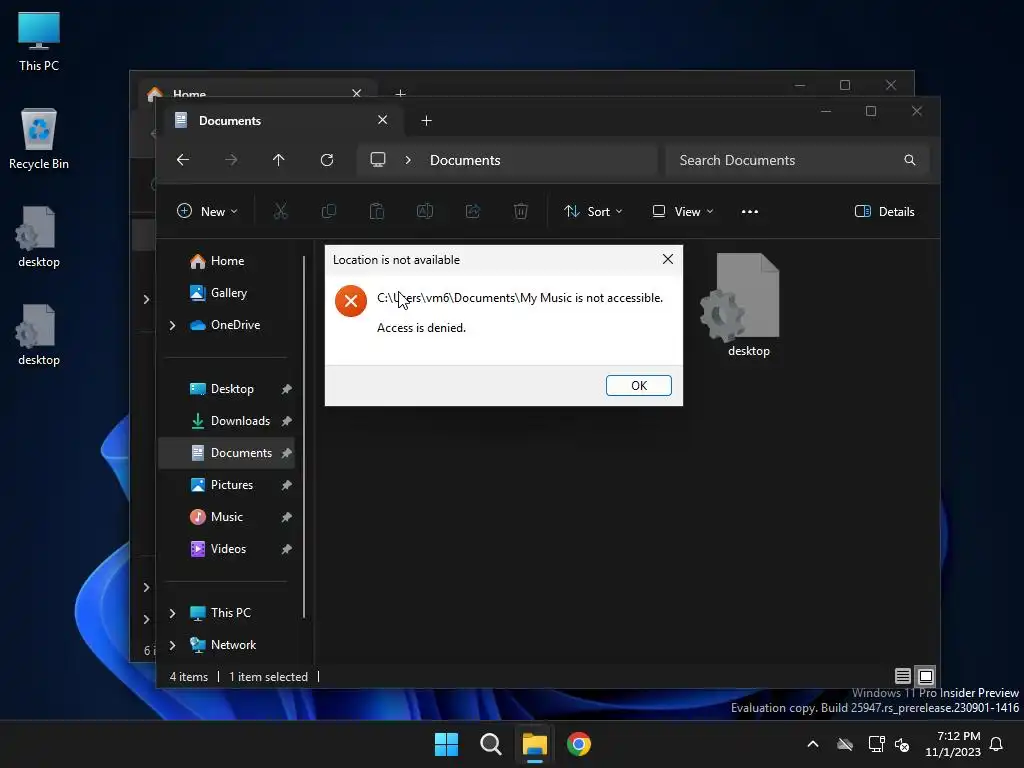1024x768 pixels.
Task: Select the Documents tab
Action: [281, 121]
